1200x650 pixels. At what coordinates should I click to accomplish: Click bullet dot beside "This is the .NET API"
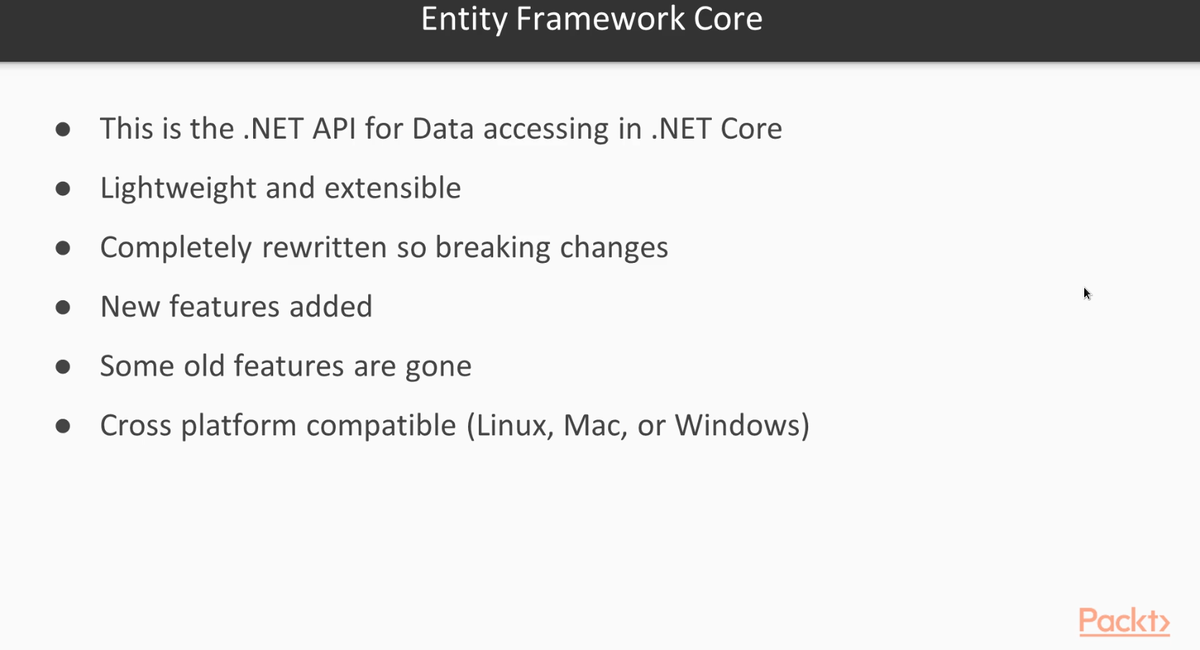(63, 130)
